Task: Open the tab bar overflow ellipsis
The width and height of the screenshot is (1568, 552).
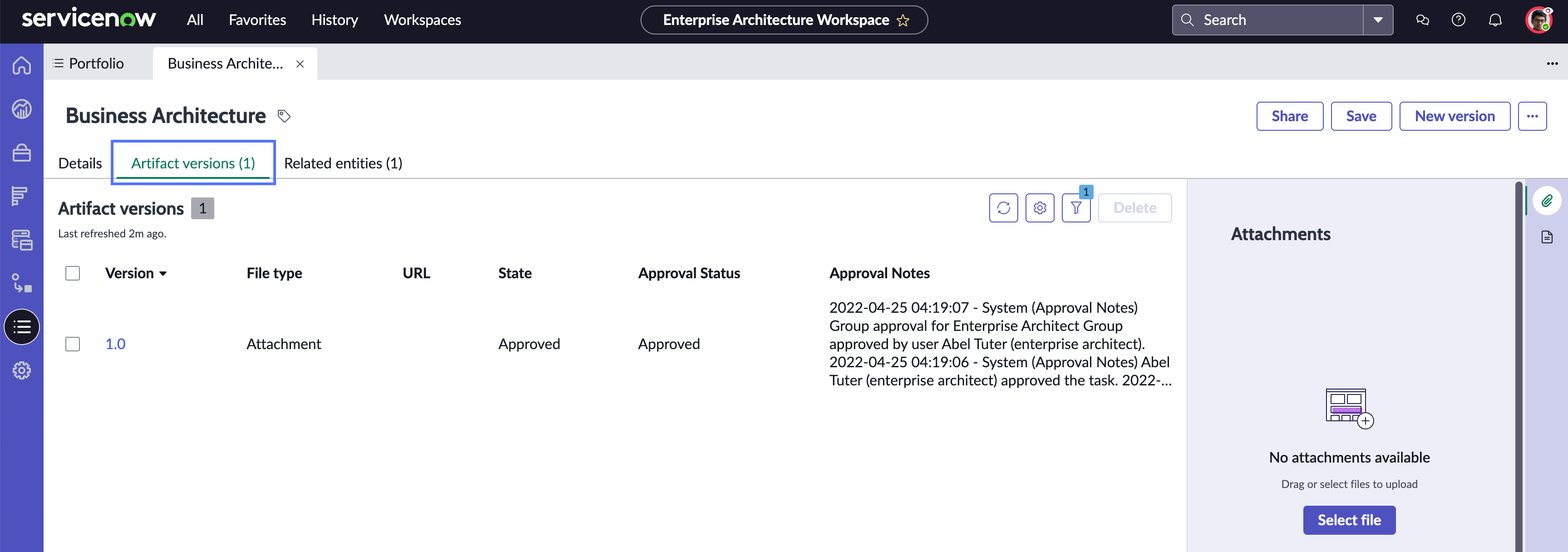Action: click(x=1552, y=63)
